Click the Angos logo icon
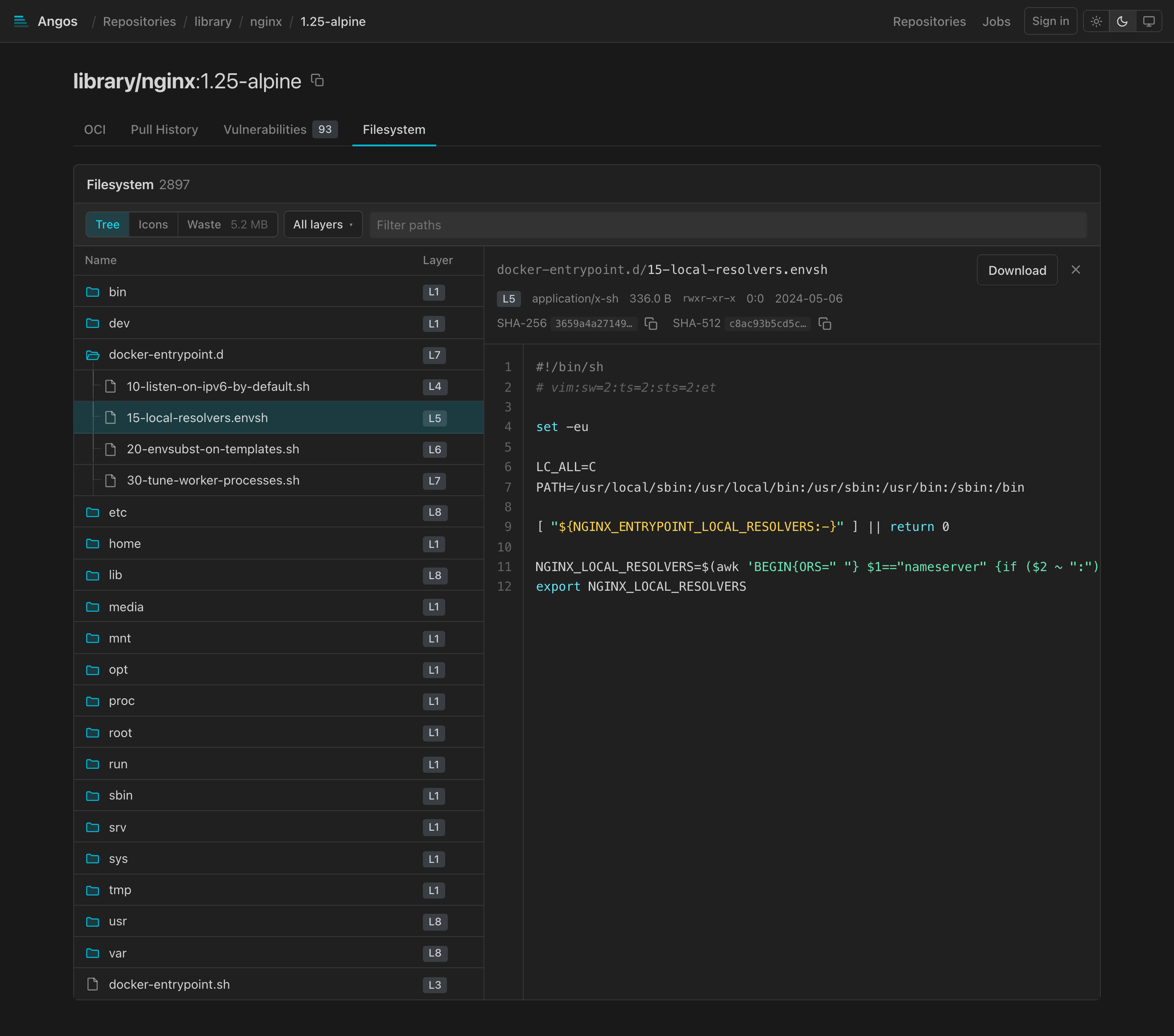 coord(21,21)
